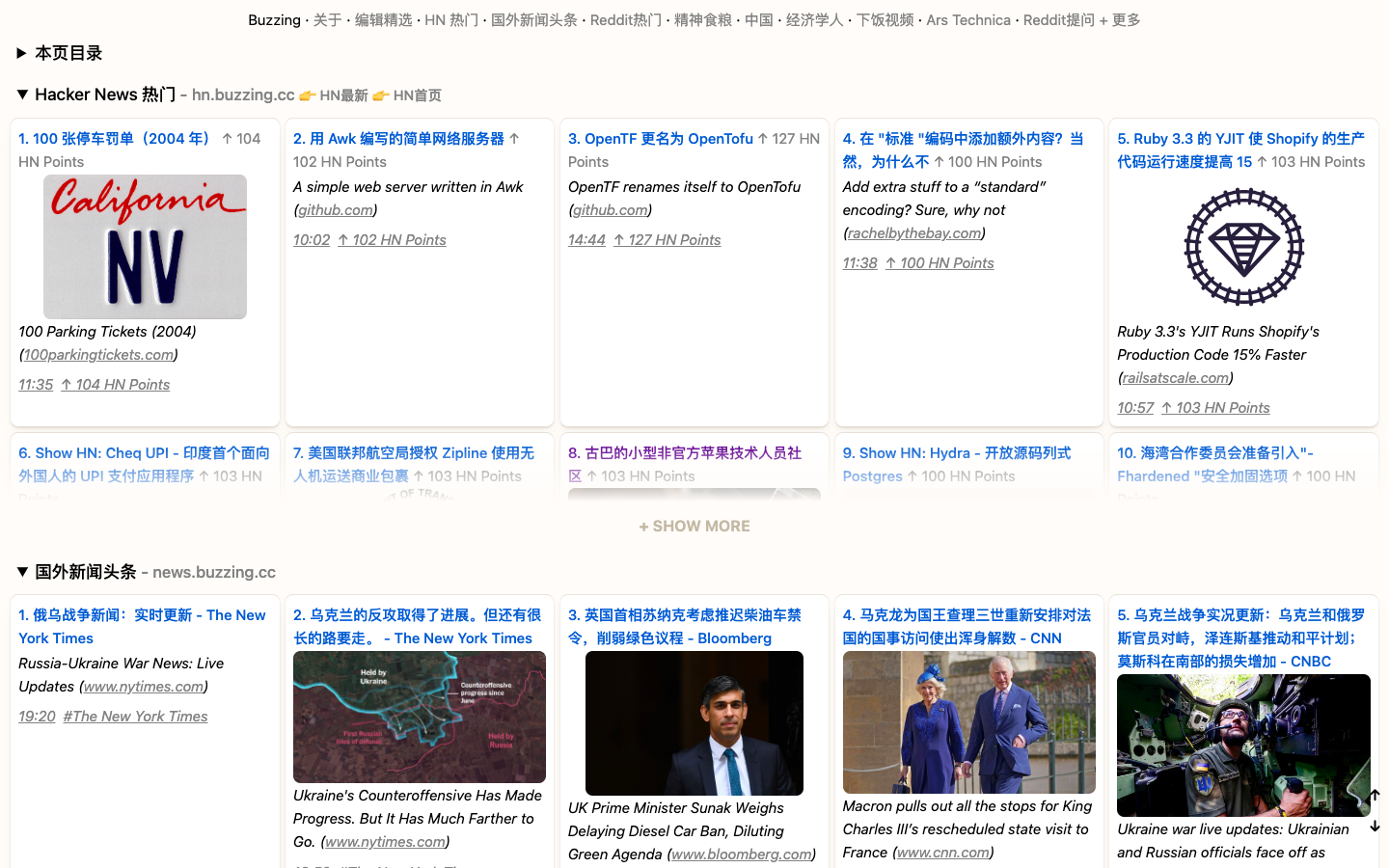Open article 8. 古巴的小型非官方苹果技术人员社区
This screenshot has width=1389, height=868.
[x=685, y=464]
